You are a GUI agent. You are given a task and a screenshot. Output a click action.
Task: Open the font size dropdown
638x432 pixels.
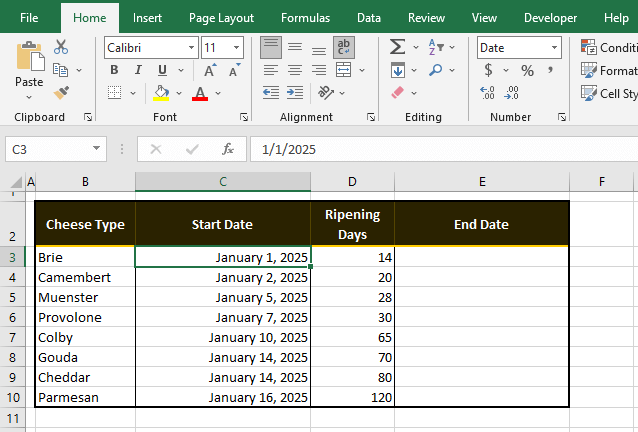click(236, 48)
